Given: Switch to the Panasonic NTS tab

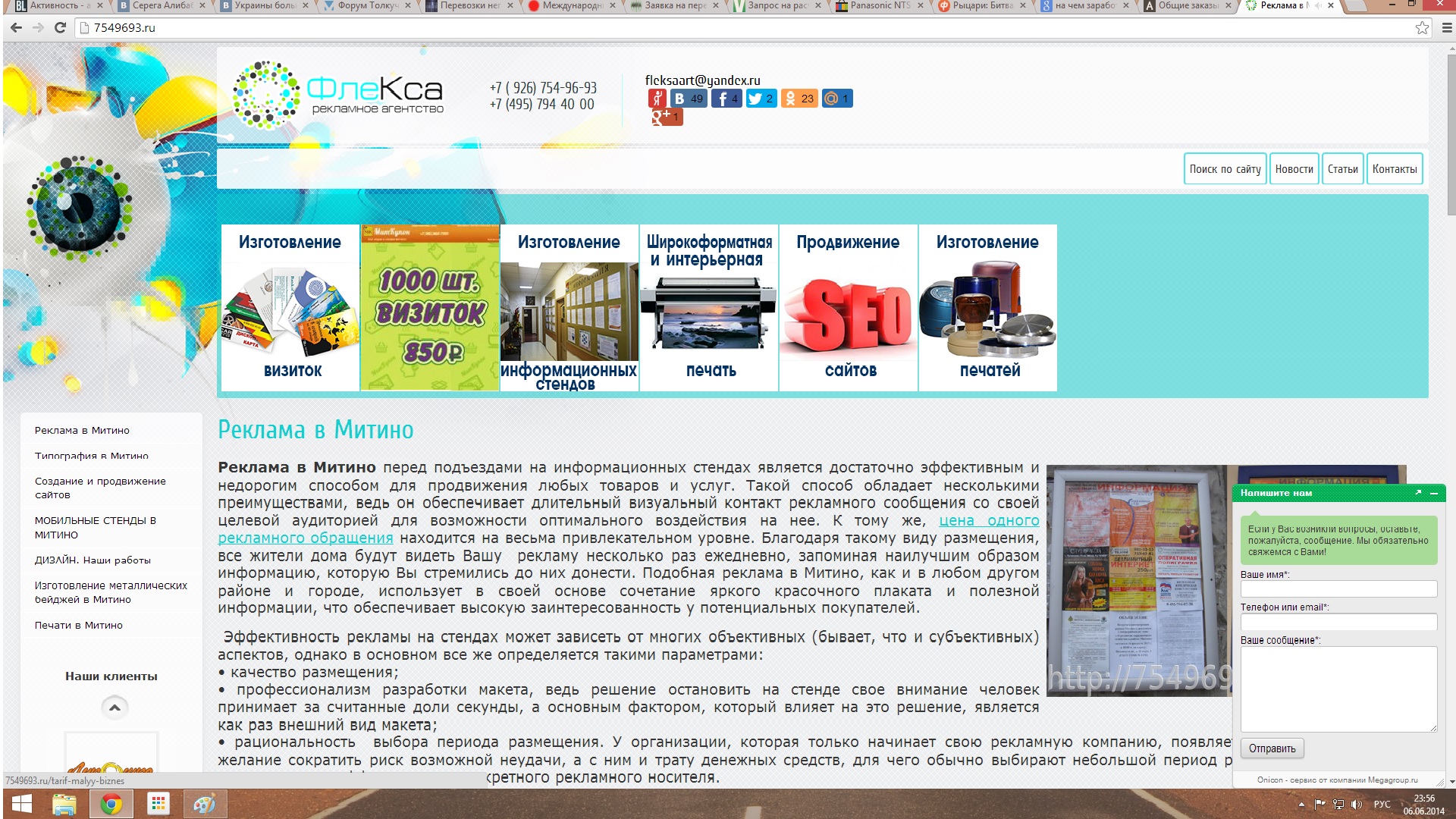Looking at the screenshot, I should 880,6.
